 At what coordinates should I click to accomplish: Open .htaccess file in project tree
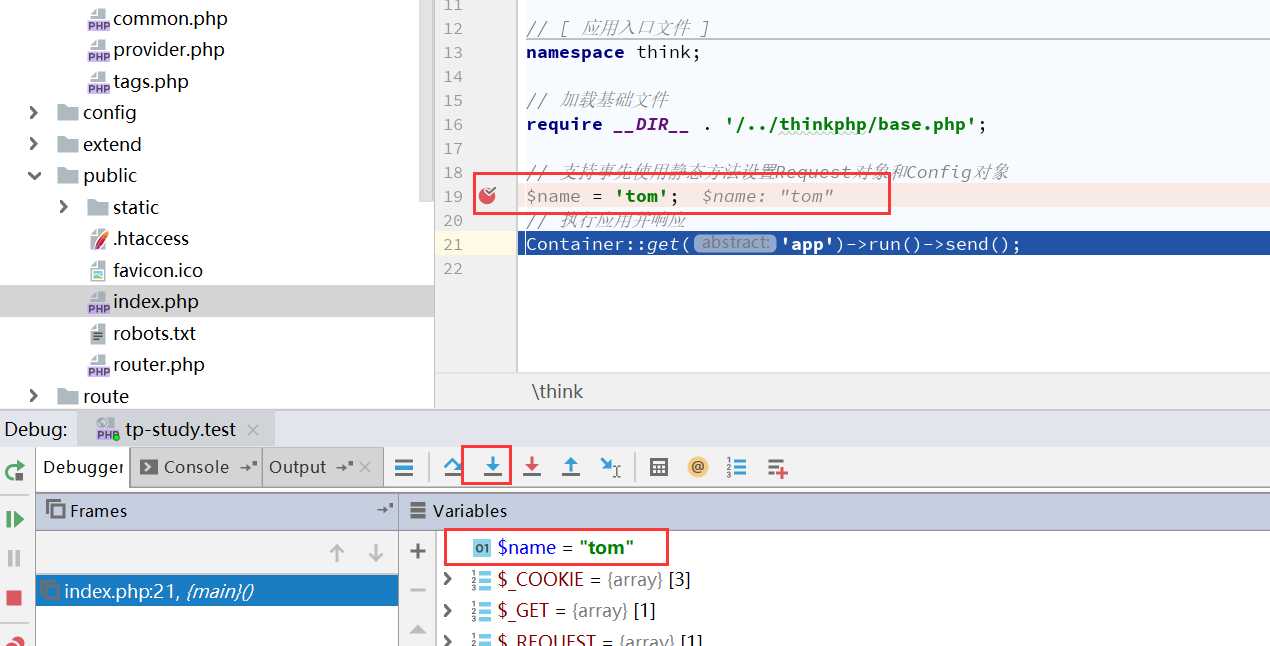(x=151, y=239)
